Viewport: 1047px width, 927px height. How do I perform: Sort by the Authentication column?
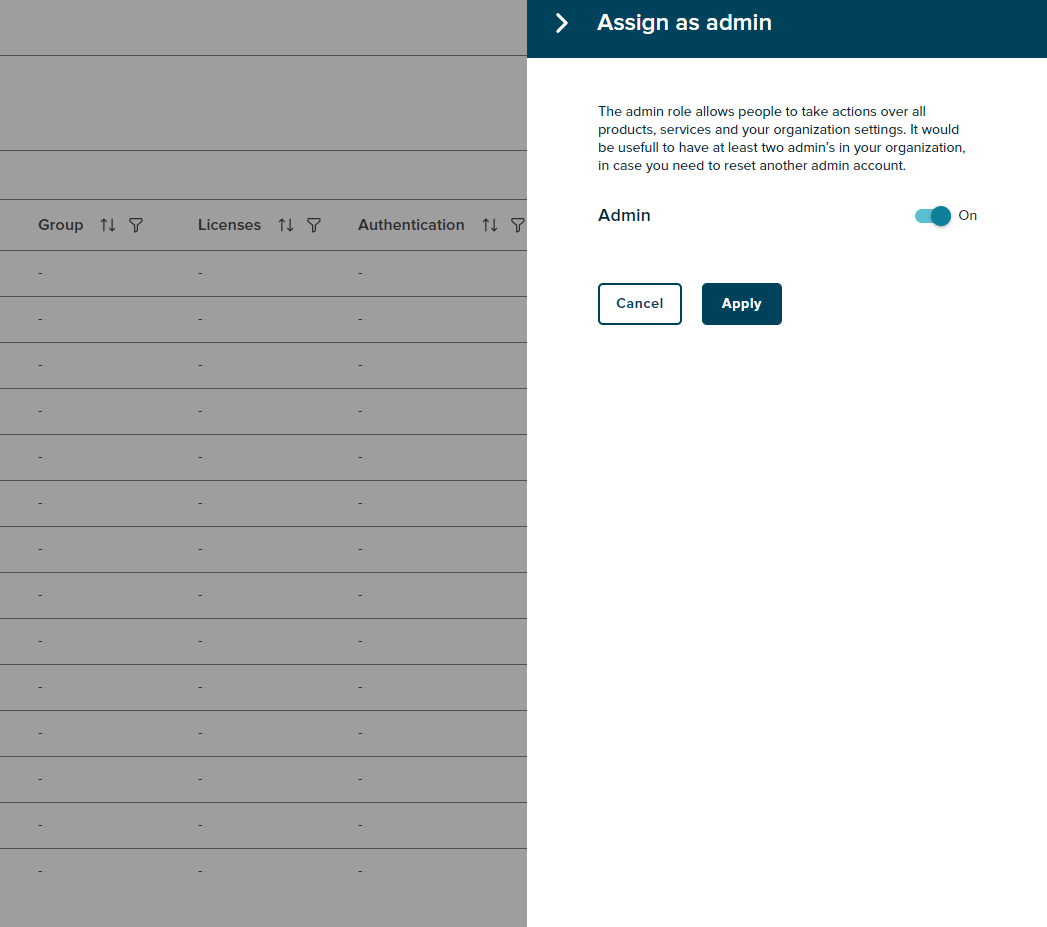490,225
